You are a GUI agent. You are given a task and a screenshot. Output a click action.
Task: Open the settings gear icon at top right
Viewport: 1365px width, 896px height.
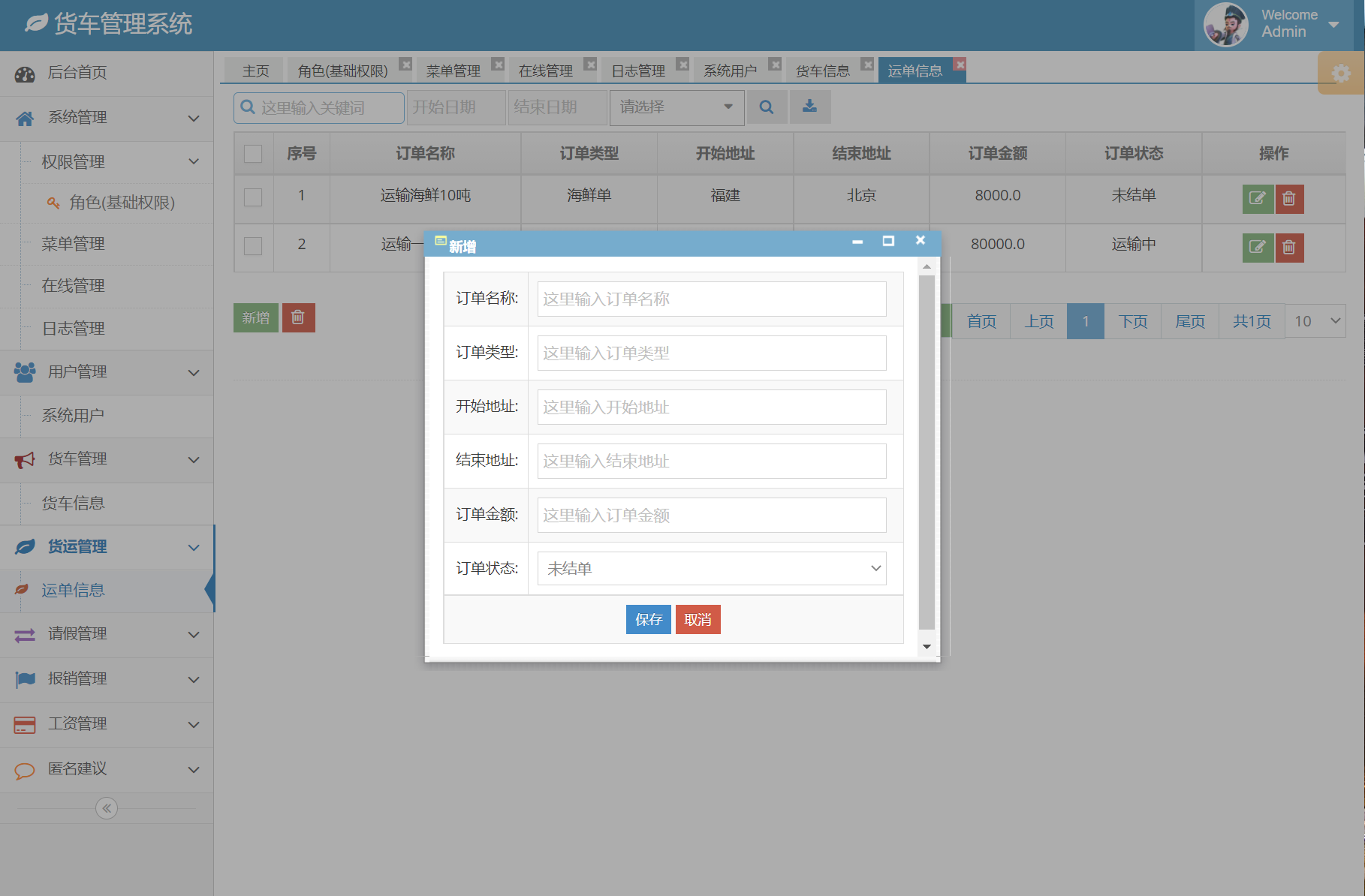tap(1341, 73)
